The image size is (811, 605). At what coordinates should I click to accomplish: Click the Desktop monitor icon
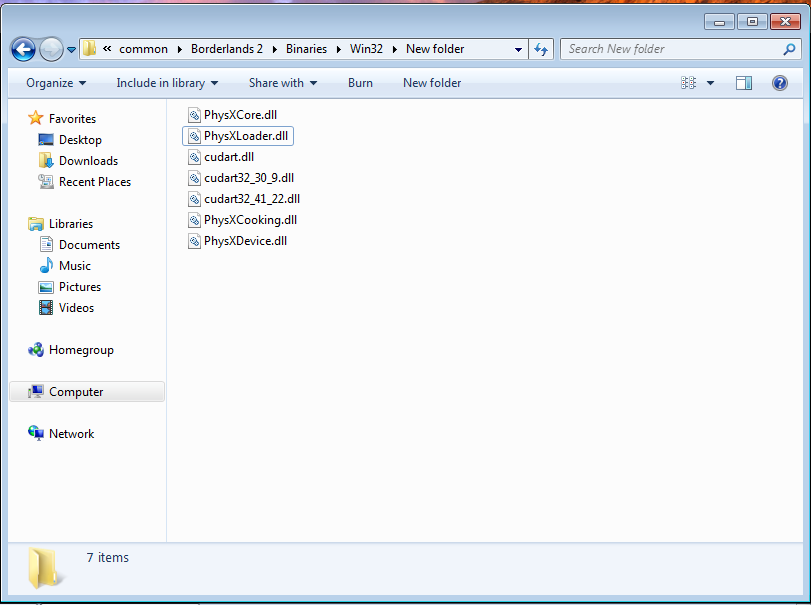(46, 140)
